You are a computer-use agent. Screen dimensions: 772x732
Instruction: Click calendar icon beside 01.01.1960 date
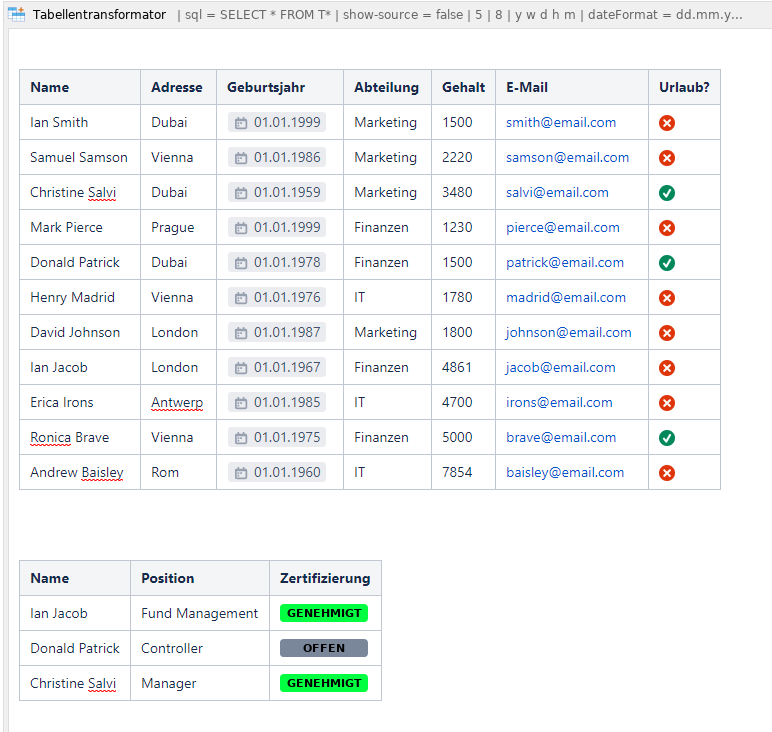pos(241,473)
